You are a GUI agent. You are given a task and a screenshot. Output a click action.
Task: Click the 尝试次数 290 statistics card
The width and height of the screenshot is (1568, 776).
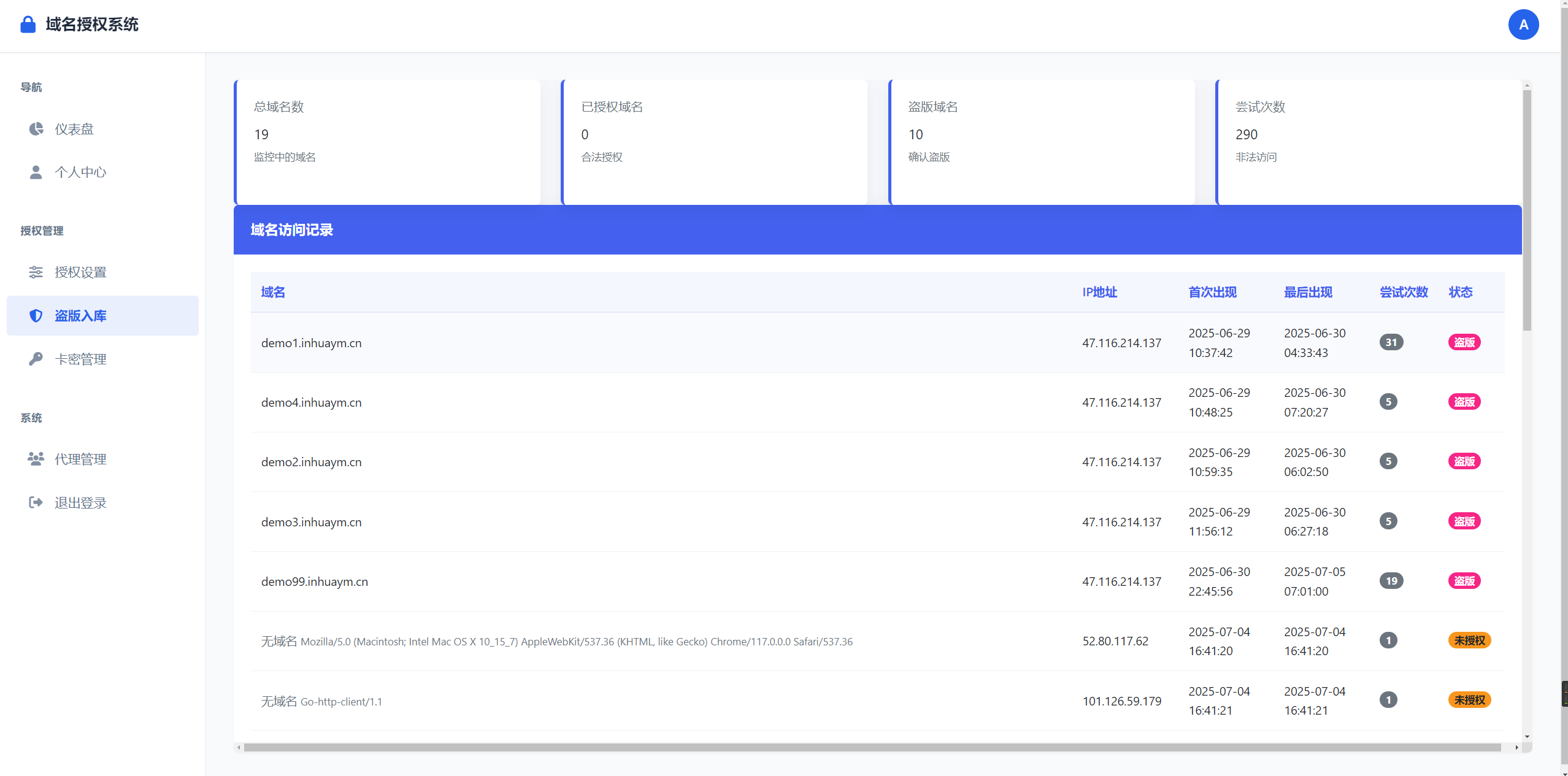pos(1369,142)
